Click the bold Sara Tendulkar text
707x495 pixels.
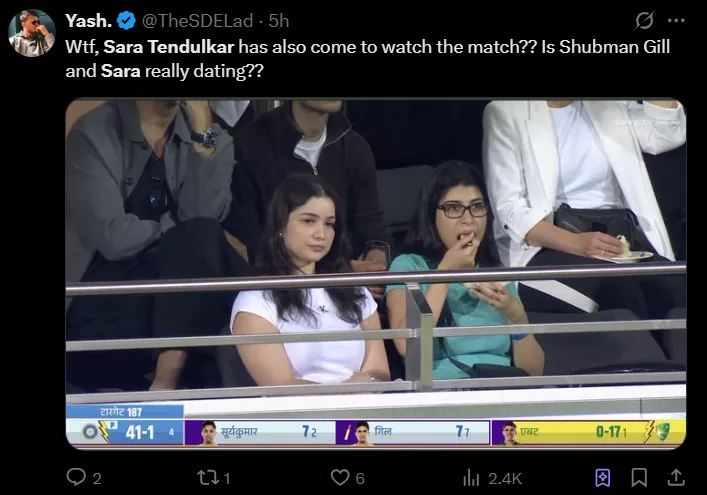pyautogui.click(x=169, y=47)
